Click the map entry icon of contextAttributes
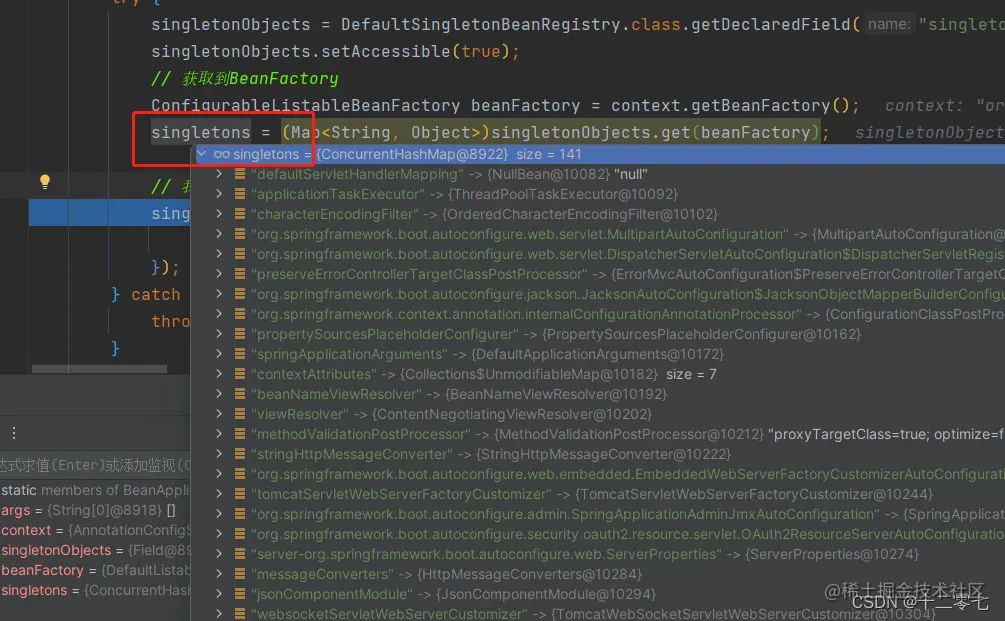Screen dimensions: 1005x621 [240, 374]
